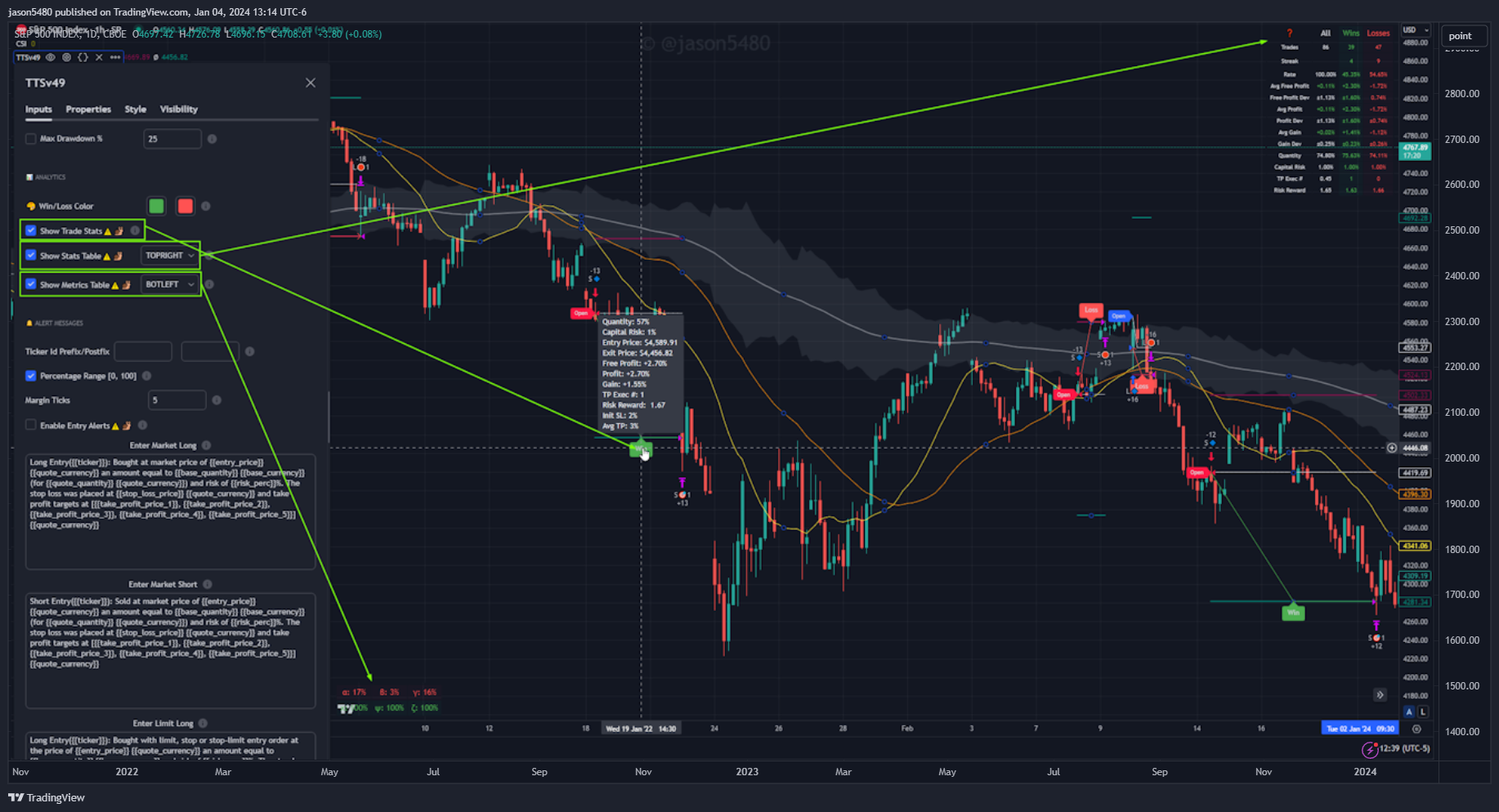The image size is (1499, 812).
Task: Click Ticker Id postfix input field
Action: [210, 351]
